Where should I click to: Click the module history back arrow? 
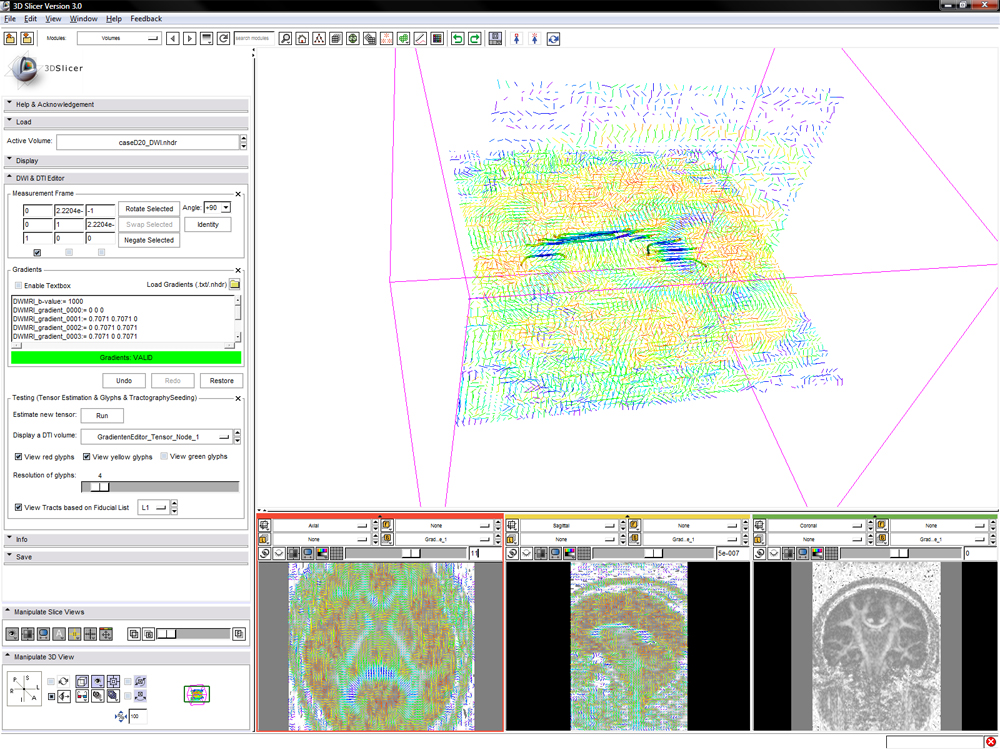click(173, 39)
